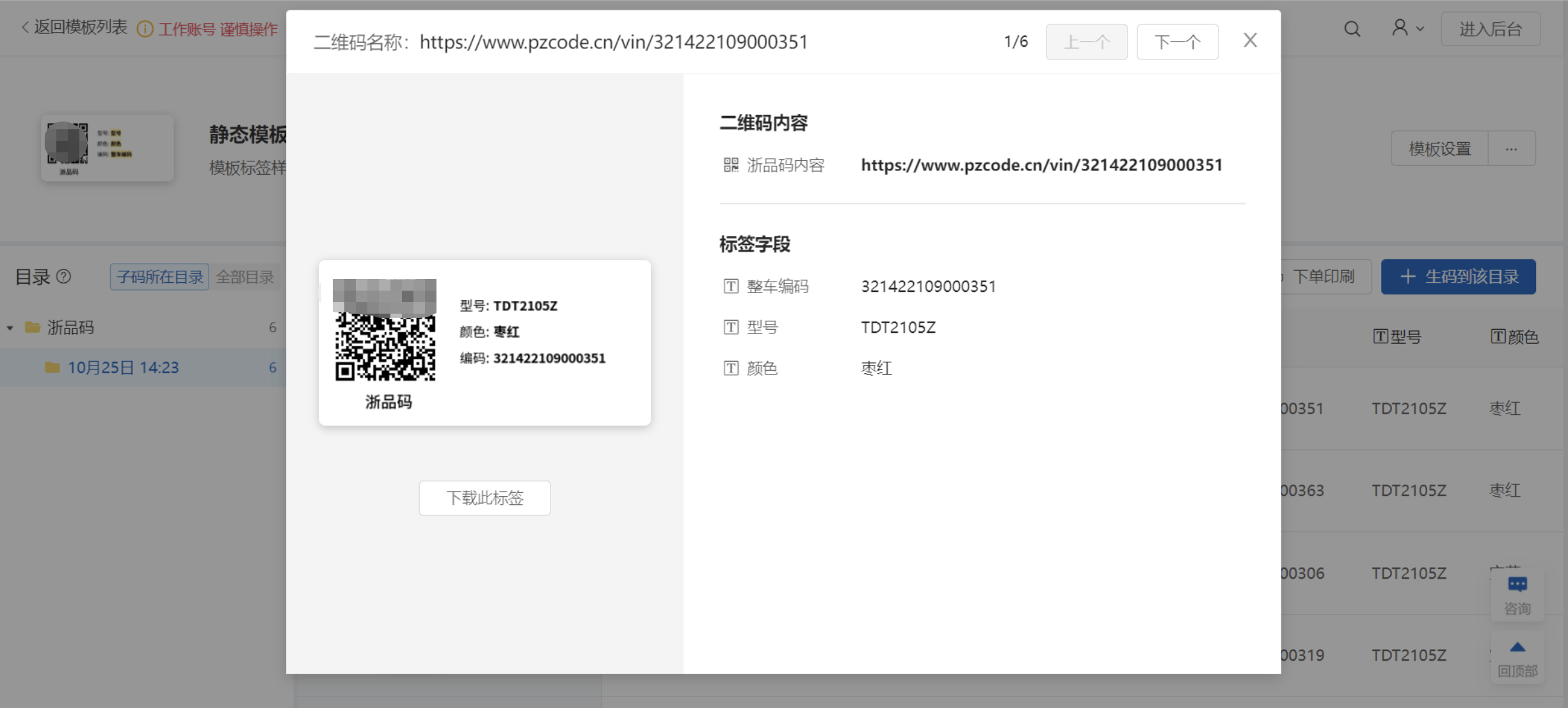This screenshot has height=708, width=1568.
Task: Click the 生码到该目录 button
Action: [x=1458, y=277]
